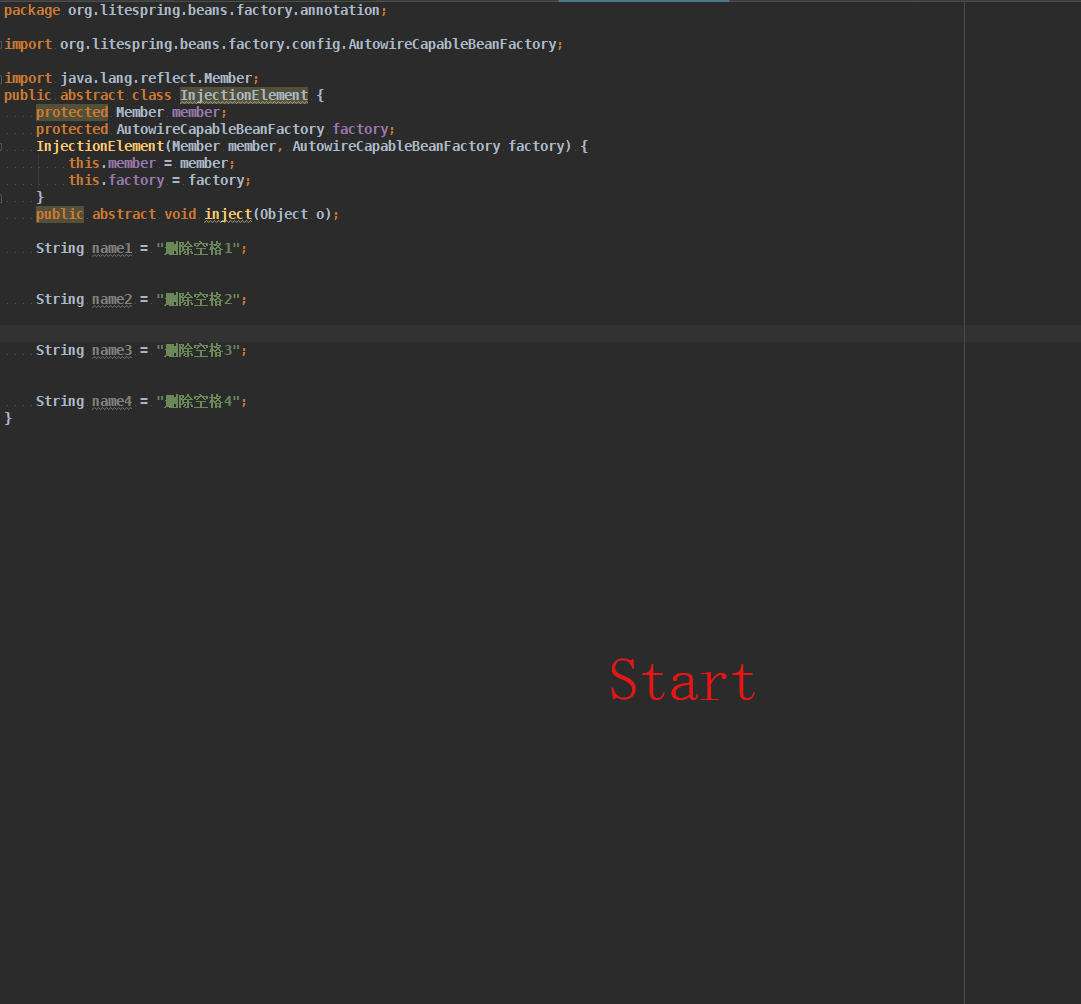Click the final closing brace of the class
The height and width of the screenshot is (1004, 1081).
[x=8, y=418]
